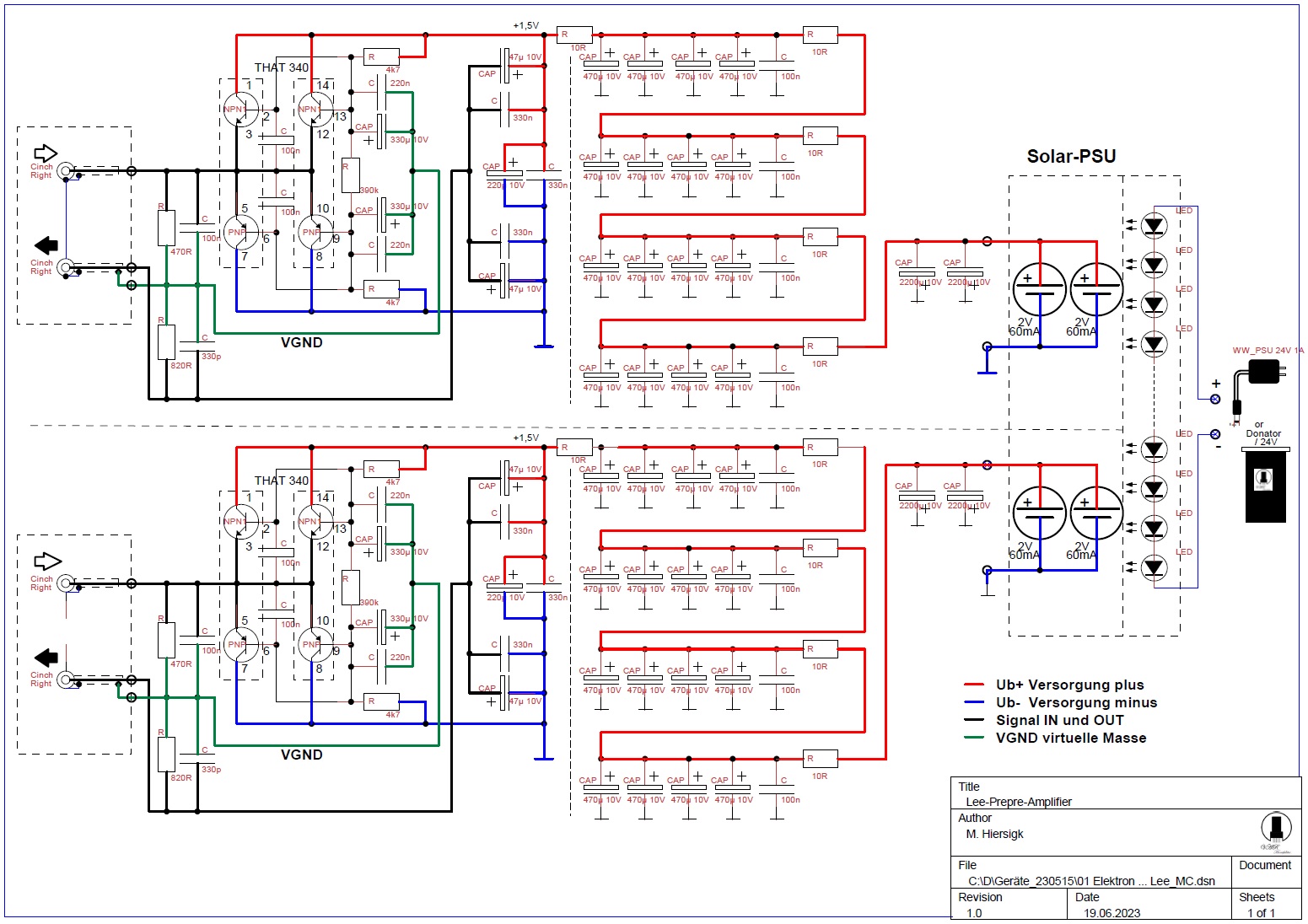Select the upper channel PNP transistor at pin 5
This screenshot has height=924, width=1308.
(240, 232)
